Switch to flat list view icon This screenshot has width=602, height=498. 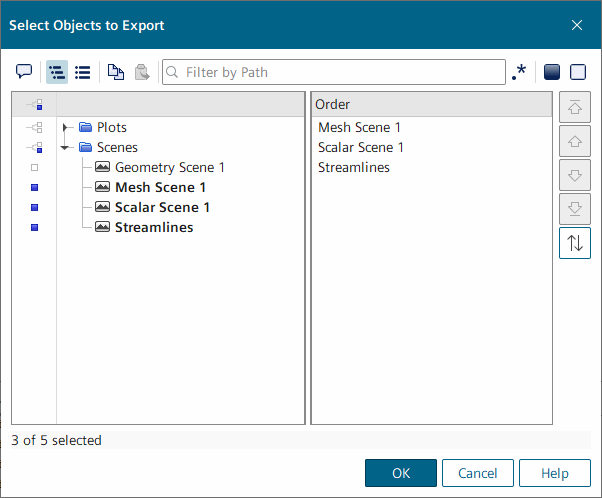click(x=83, y=72)
